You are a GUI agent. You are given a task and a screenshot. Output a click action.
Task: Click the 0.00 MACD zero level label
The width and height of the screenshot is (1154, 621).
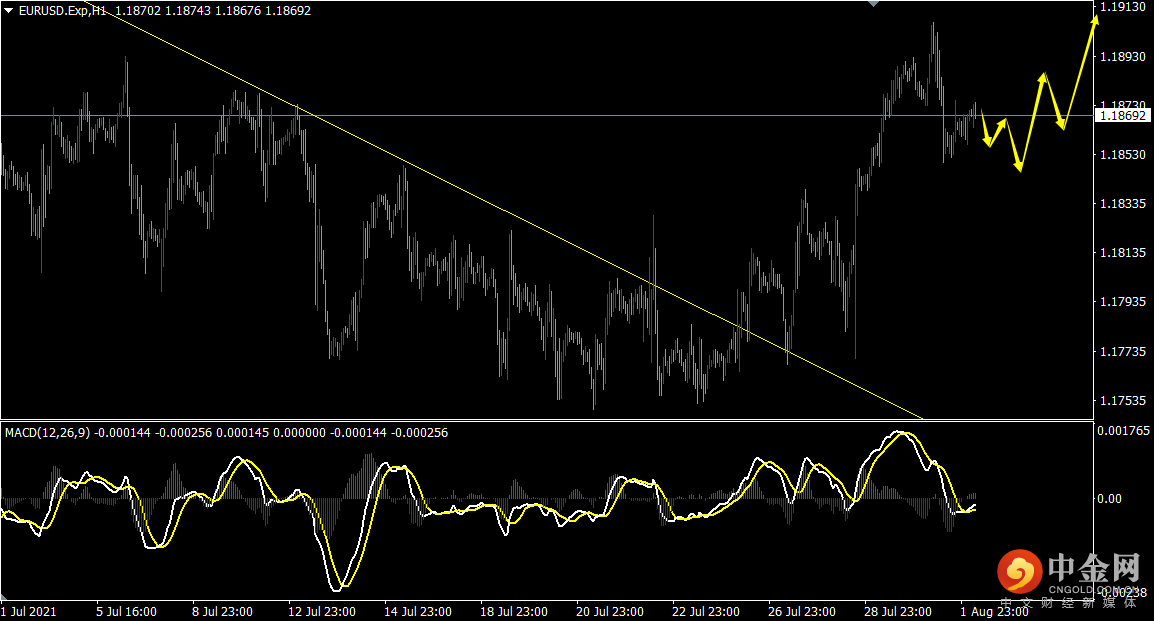point(1110,498)
